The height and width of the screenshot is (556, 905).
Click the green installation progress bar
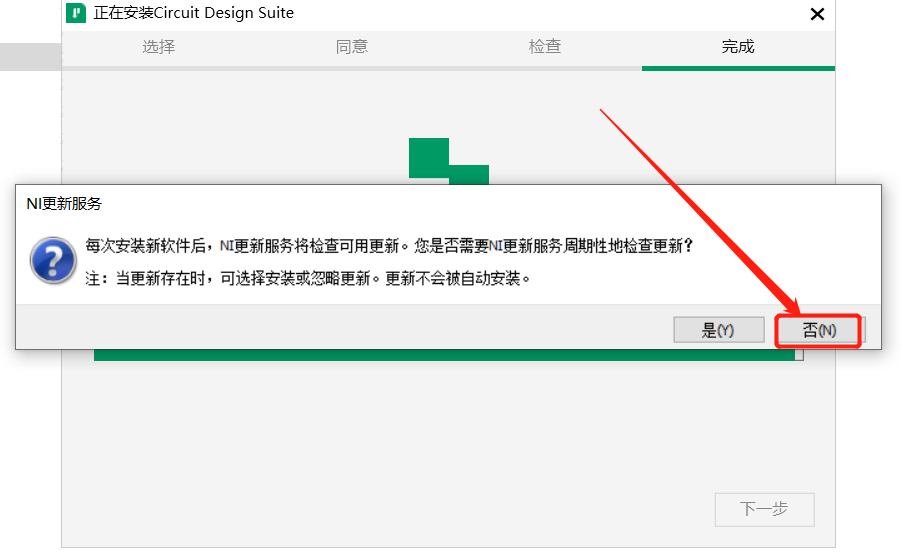[448, 355]
